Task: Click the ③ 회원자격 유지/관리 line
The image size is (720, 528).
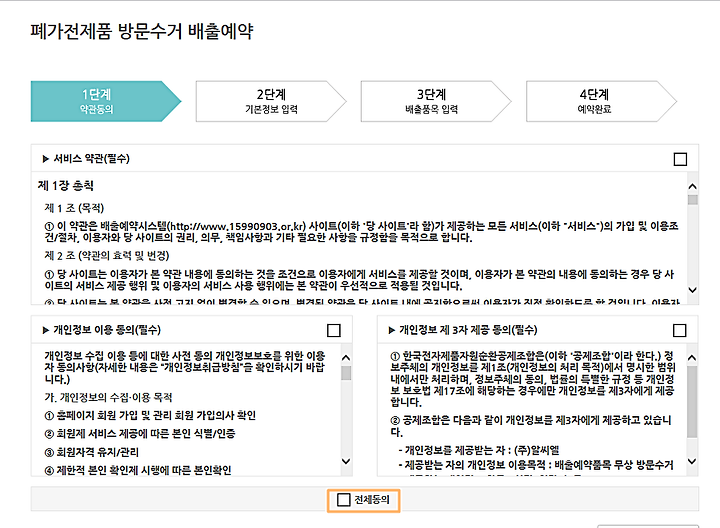Action: point(91,452)
